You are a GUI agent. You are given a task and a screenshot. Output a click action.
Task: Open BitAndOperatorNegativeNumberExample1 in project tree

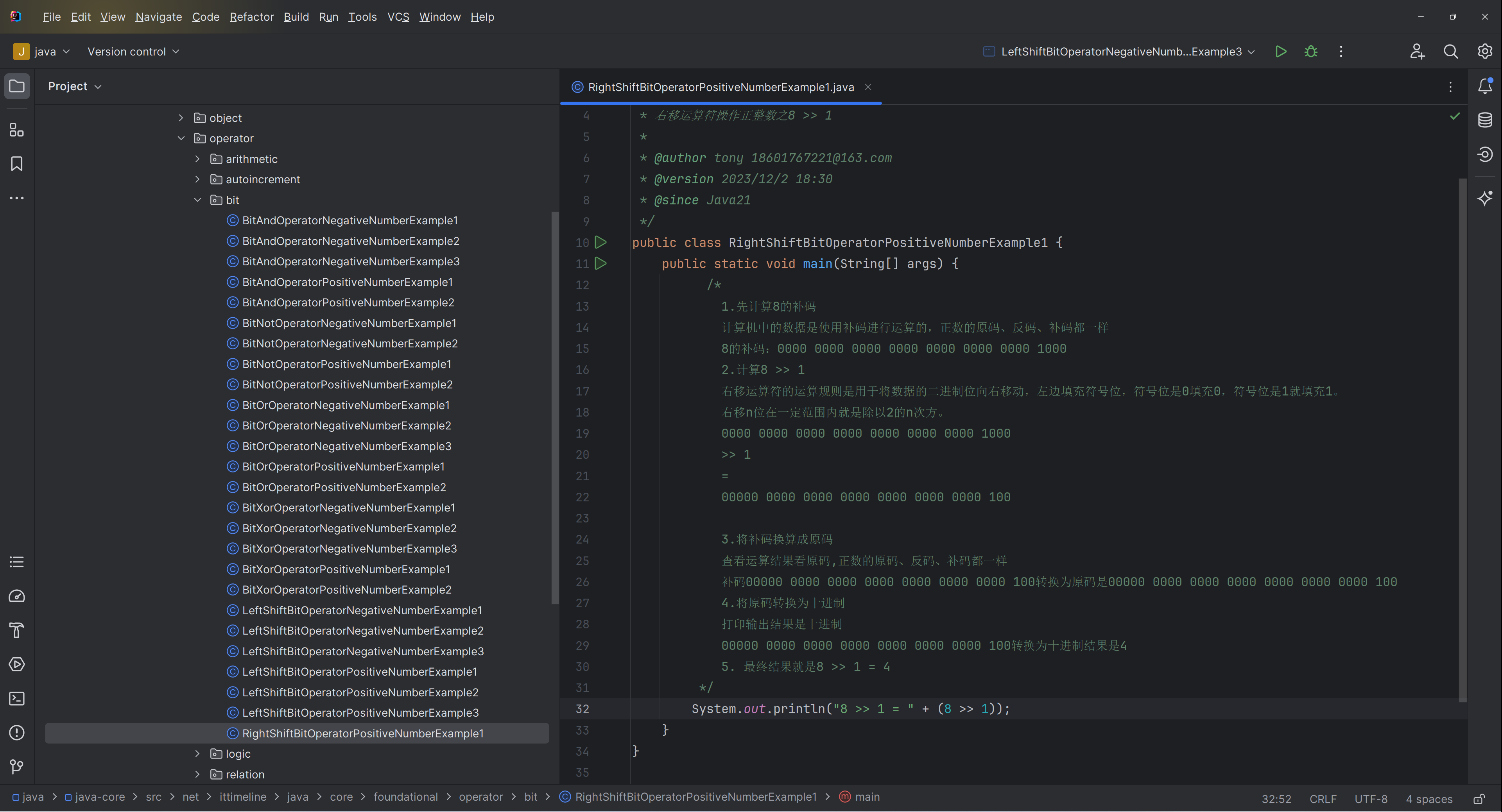click(350, 220)
